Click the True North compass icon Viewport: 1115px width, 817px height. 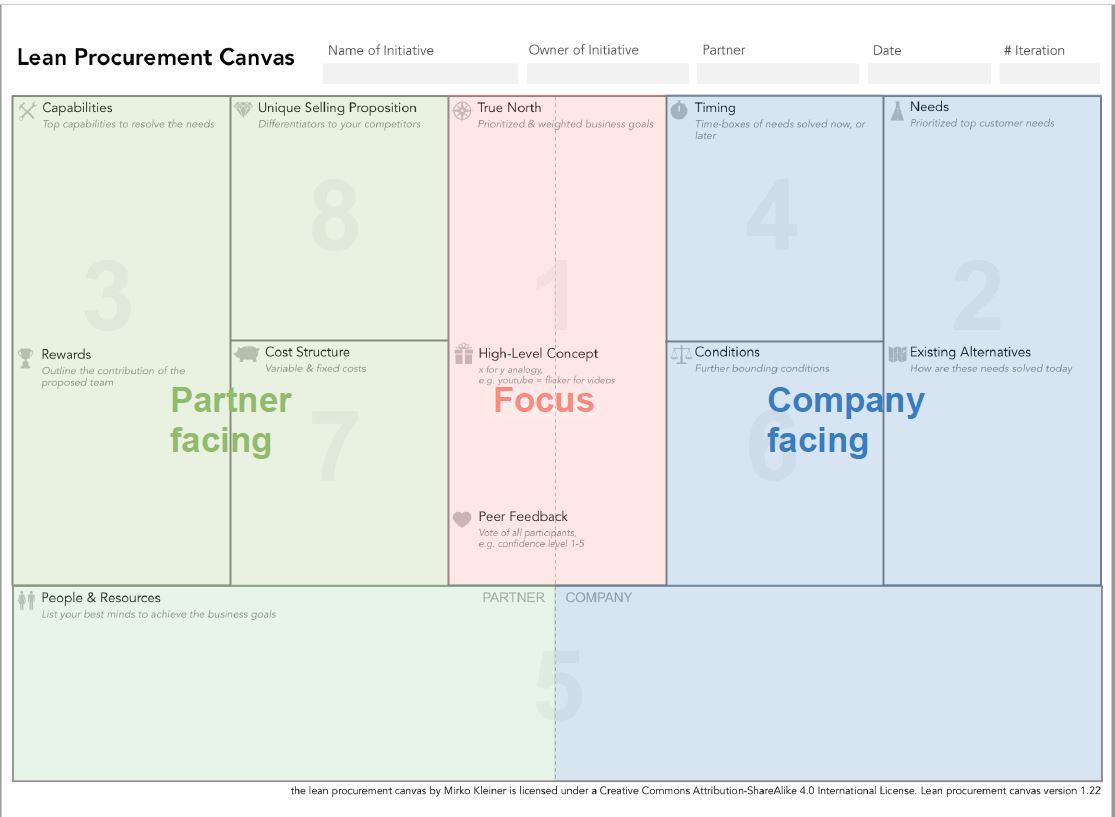point(462,110)
